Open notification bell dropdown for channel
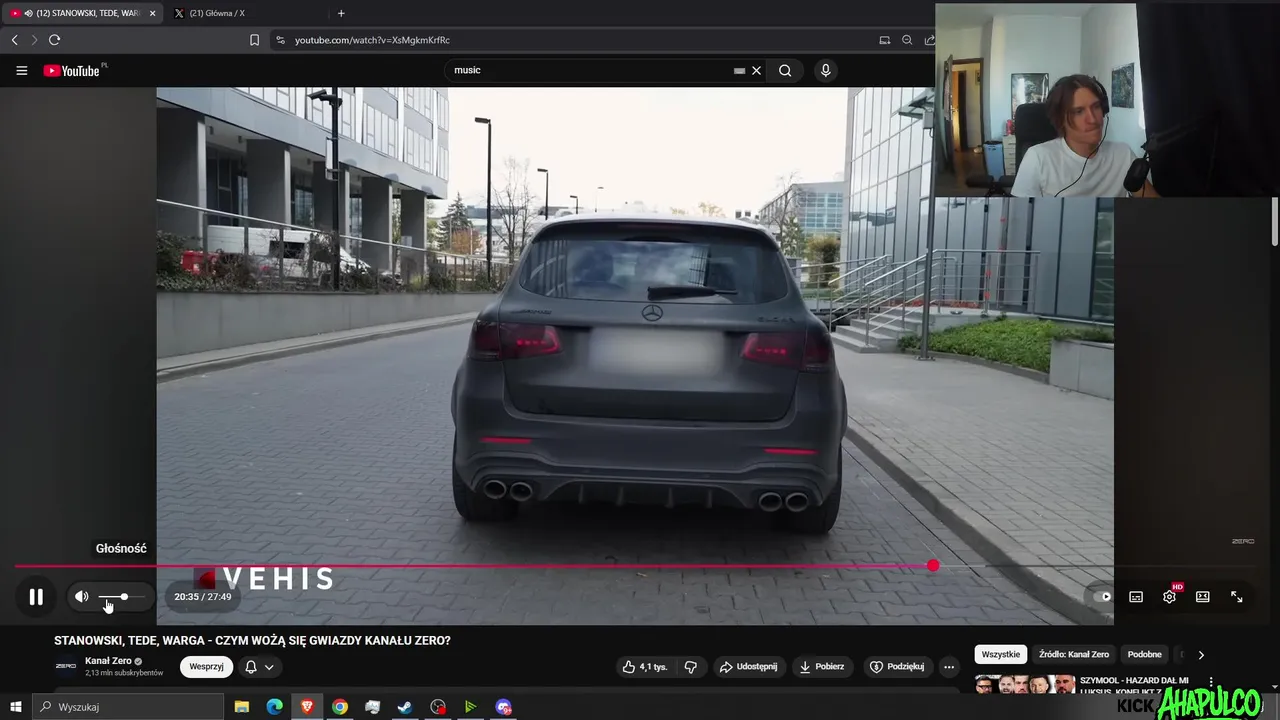 [259, 667]
